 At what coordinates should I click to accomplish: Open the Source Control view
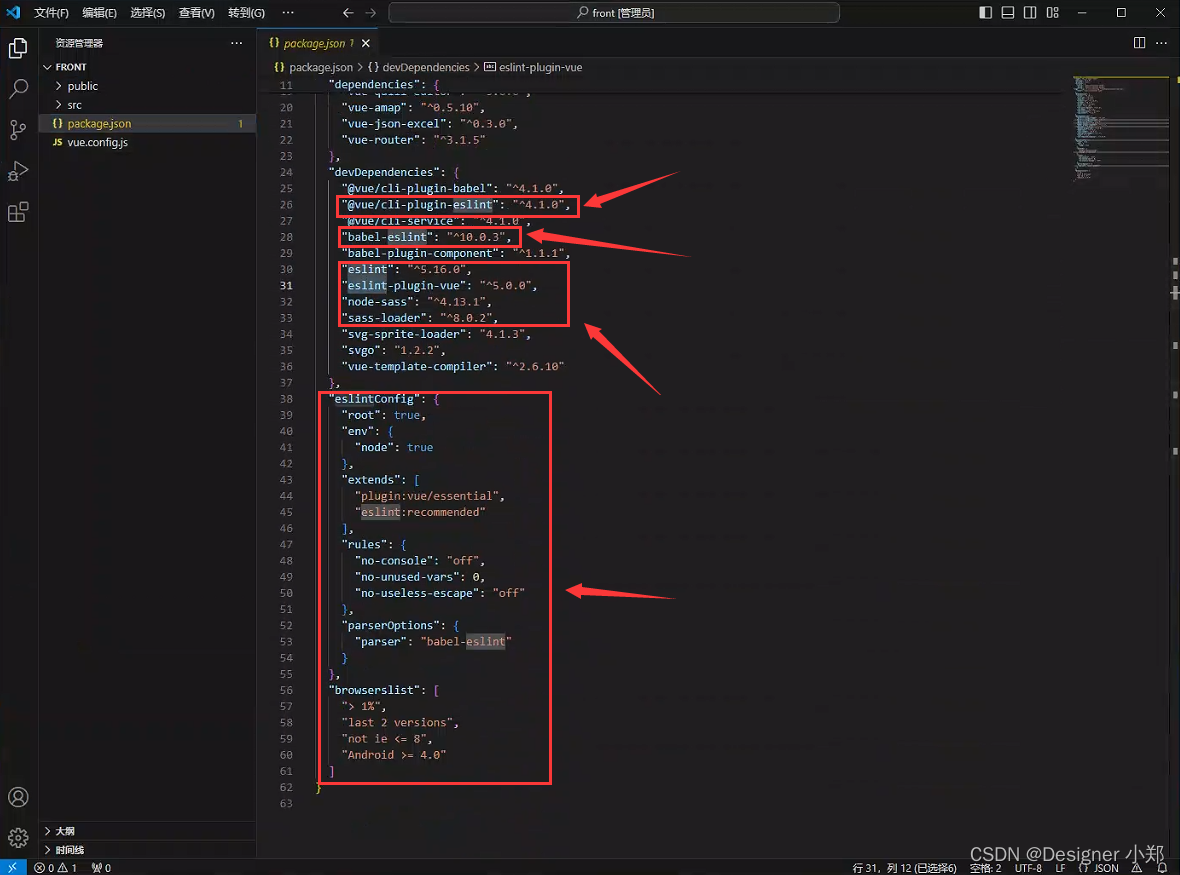[x=18, y=129]
